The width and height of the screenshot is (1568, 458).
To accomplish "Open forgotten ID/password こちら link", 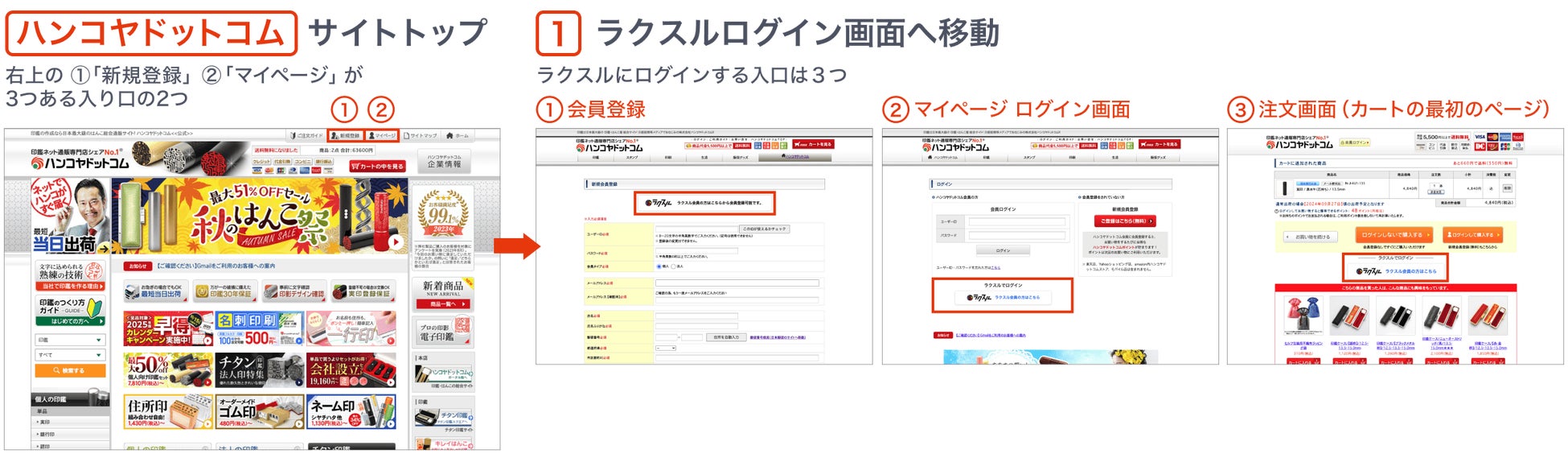I will 996,267.
